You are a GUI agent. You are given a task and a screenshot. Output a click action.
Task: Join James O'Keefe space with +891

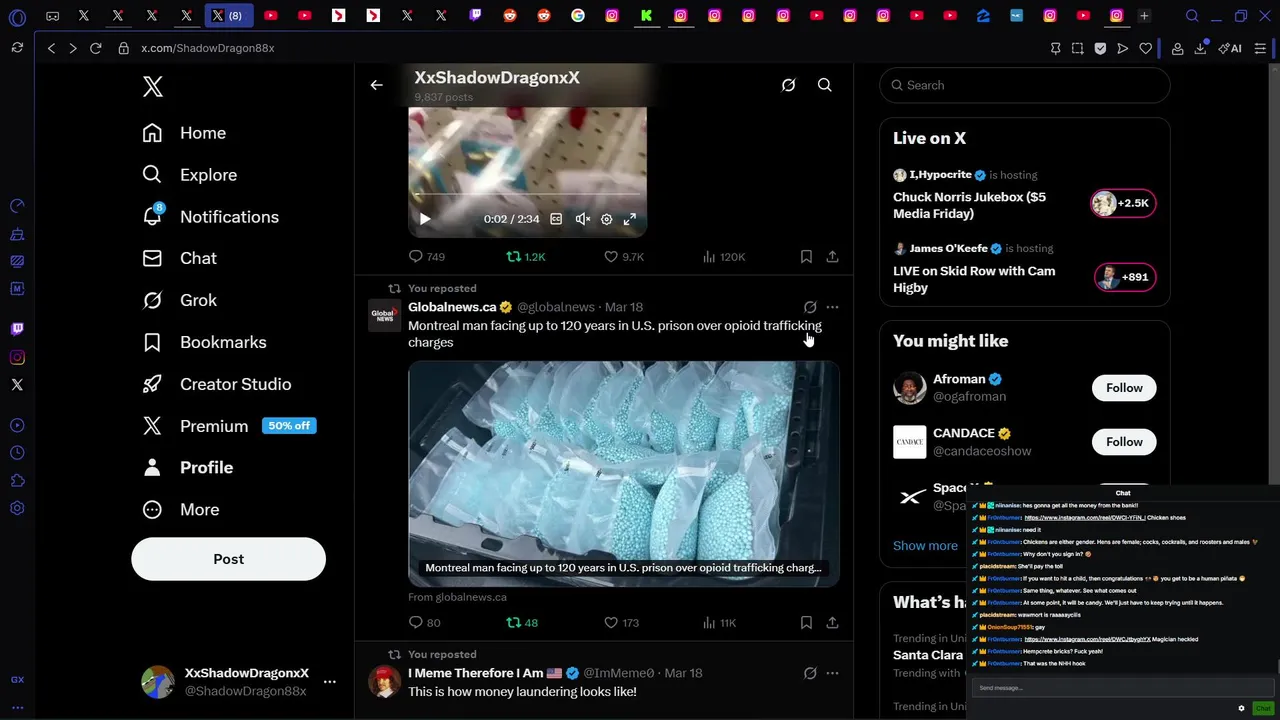point(1125,277)
